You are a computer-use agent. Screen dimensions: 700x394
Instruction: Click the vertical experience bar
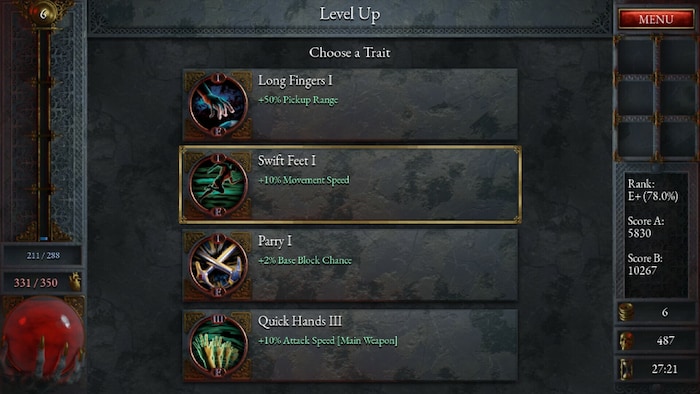tap(44, 134)
